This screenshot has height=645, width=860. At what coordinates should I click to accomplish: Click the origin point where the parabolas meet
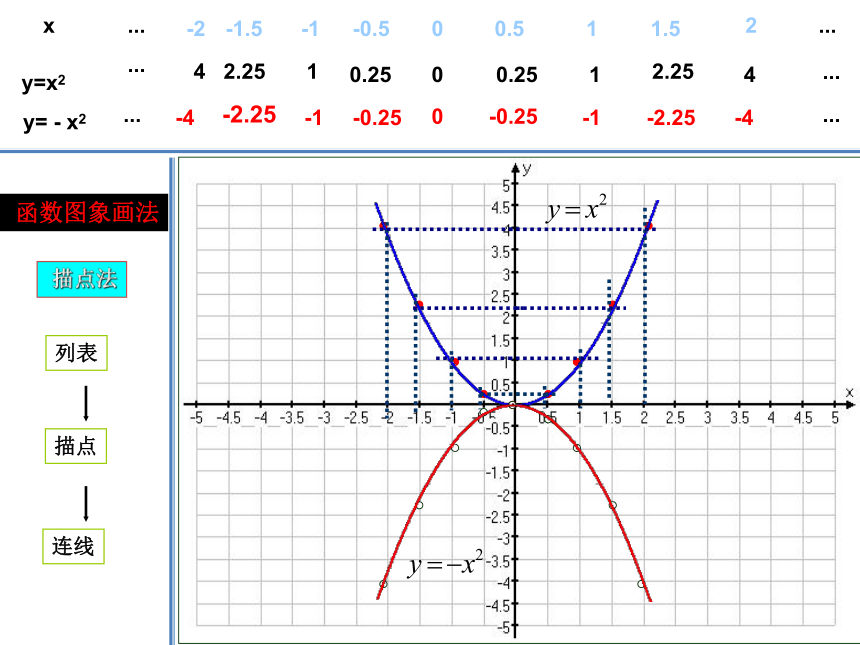[512, 405]
